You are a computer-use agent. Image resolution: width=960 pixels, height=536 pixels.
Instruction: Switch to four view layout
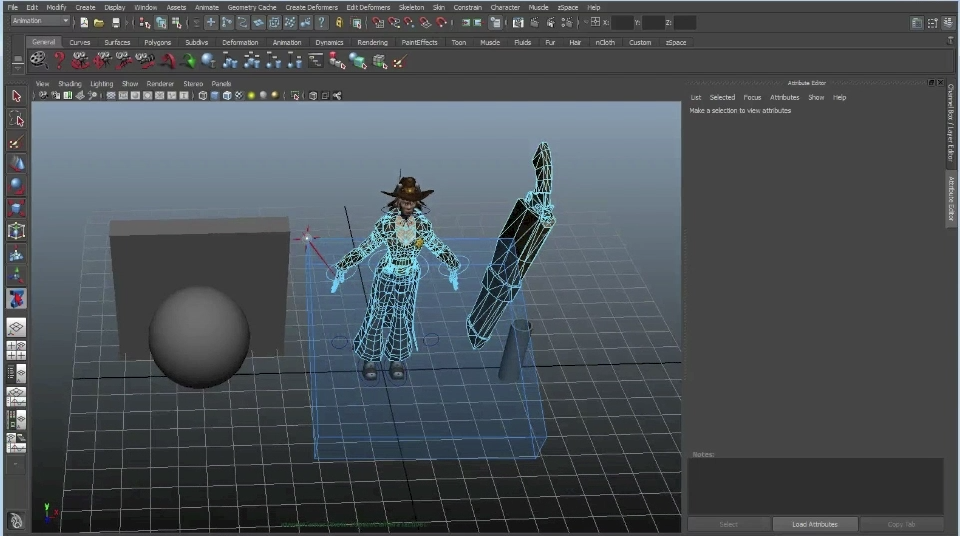click(x=17, y=350)
